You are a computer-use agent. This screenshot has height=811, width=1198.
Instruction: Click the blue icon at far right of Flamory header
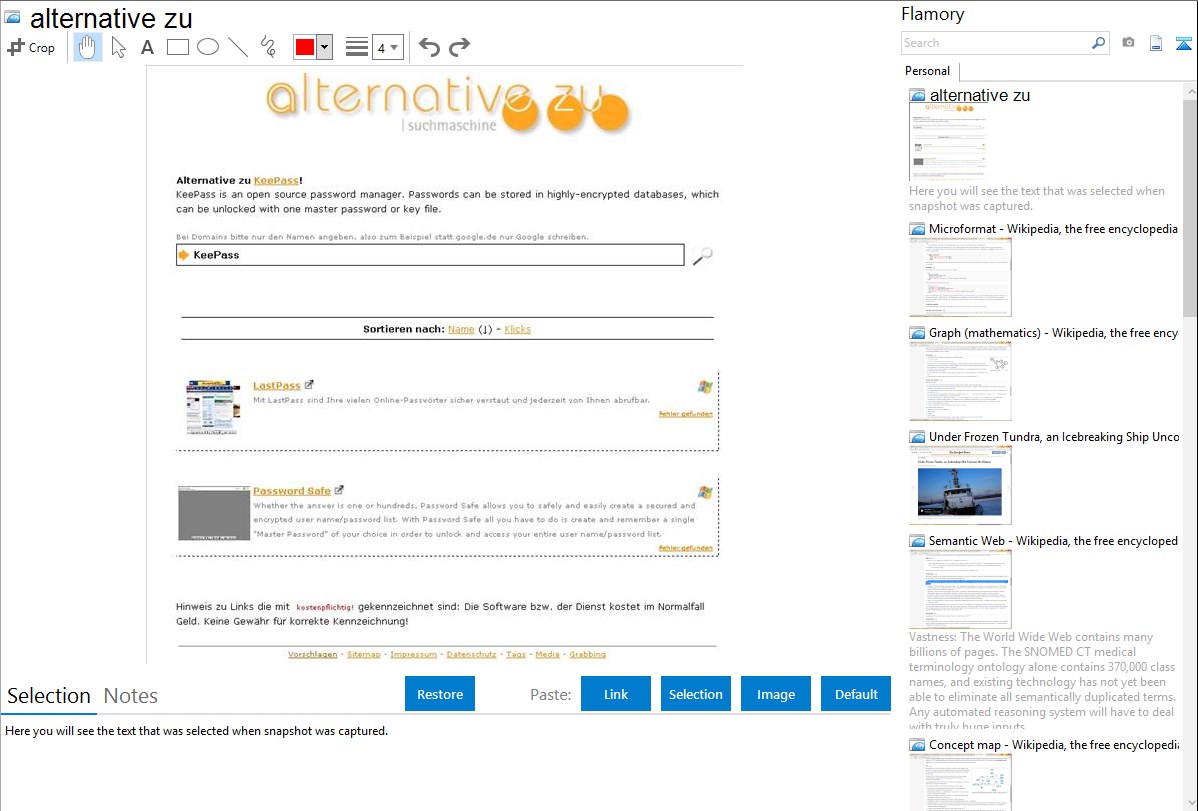point(1183,43)
